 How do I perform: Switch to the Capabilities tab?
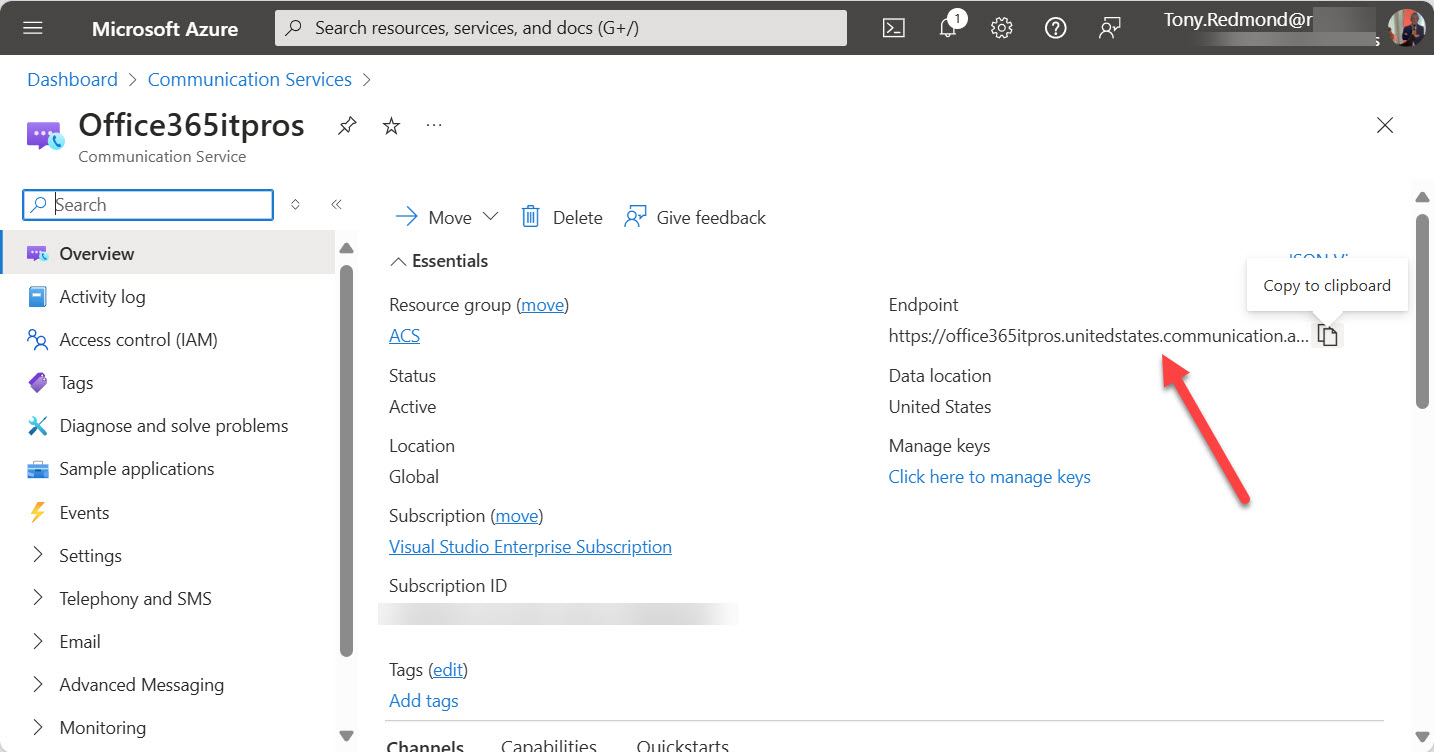pyautogui.click(x=548, y=744)
